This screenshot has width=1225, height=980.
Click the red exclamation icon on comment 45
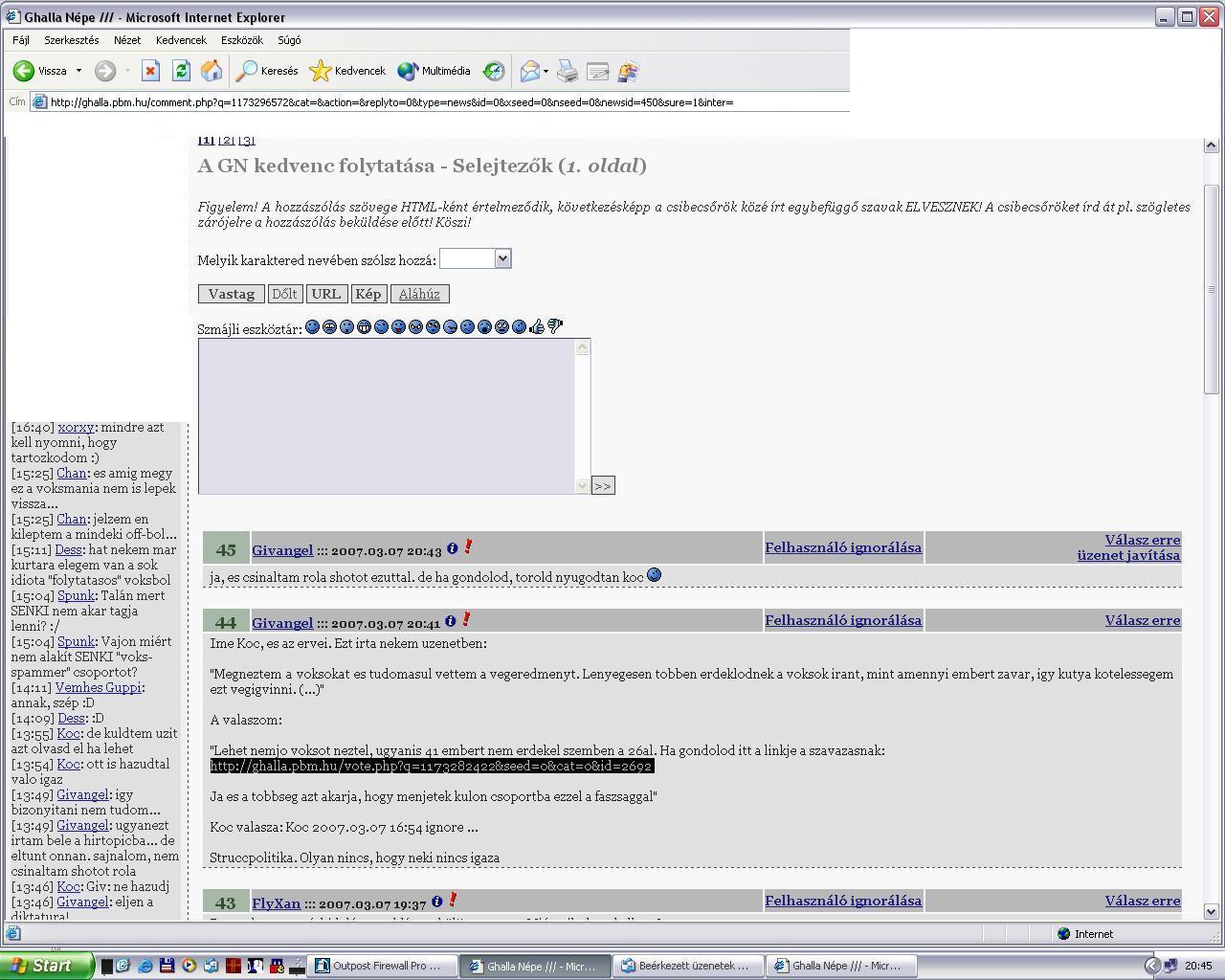click(x=468, y=547)
